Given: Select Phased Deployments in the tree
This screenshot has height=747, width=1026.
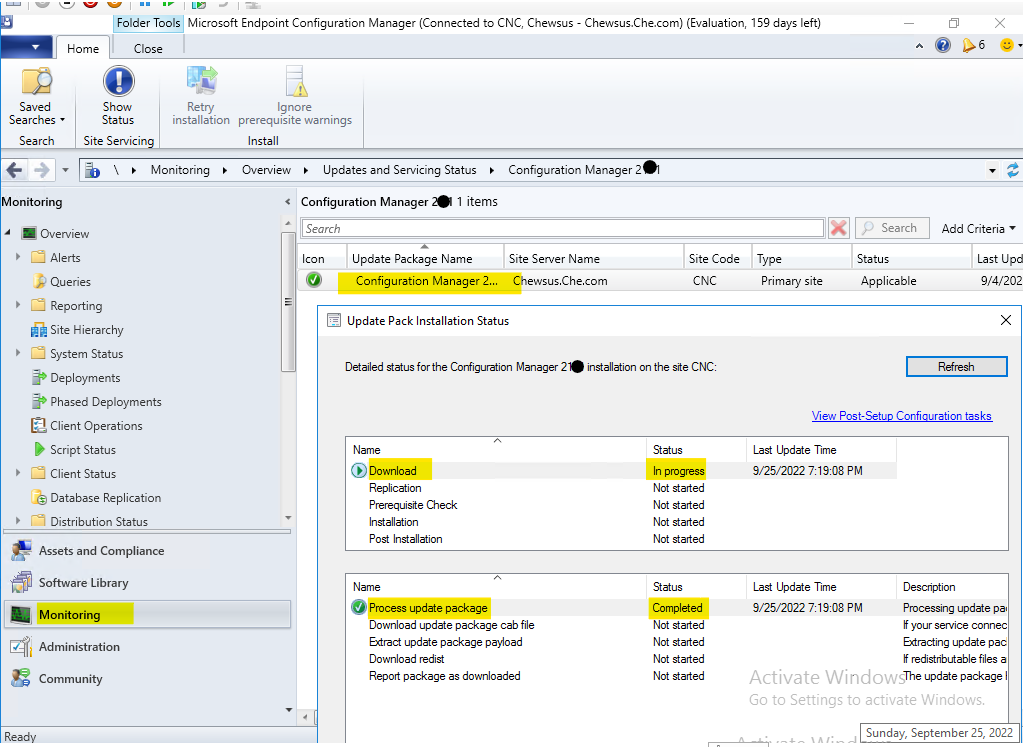Looking at the screenshot, I should pyautogui.click(x=105, y=402).
